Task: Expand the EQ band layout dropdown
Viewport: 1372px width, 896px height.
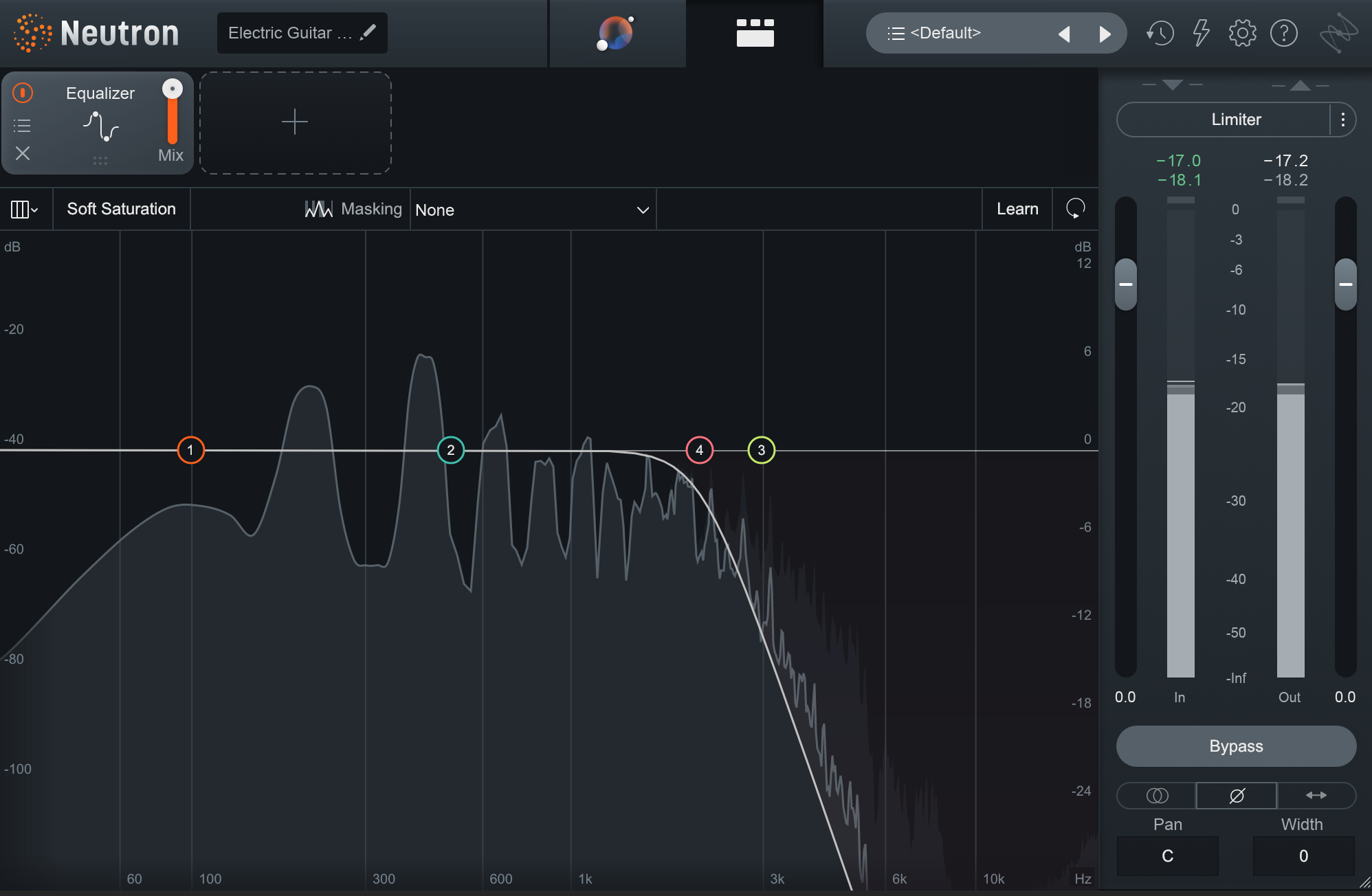Action: click(24, 210)
